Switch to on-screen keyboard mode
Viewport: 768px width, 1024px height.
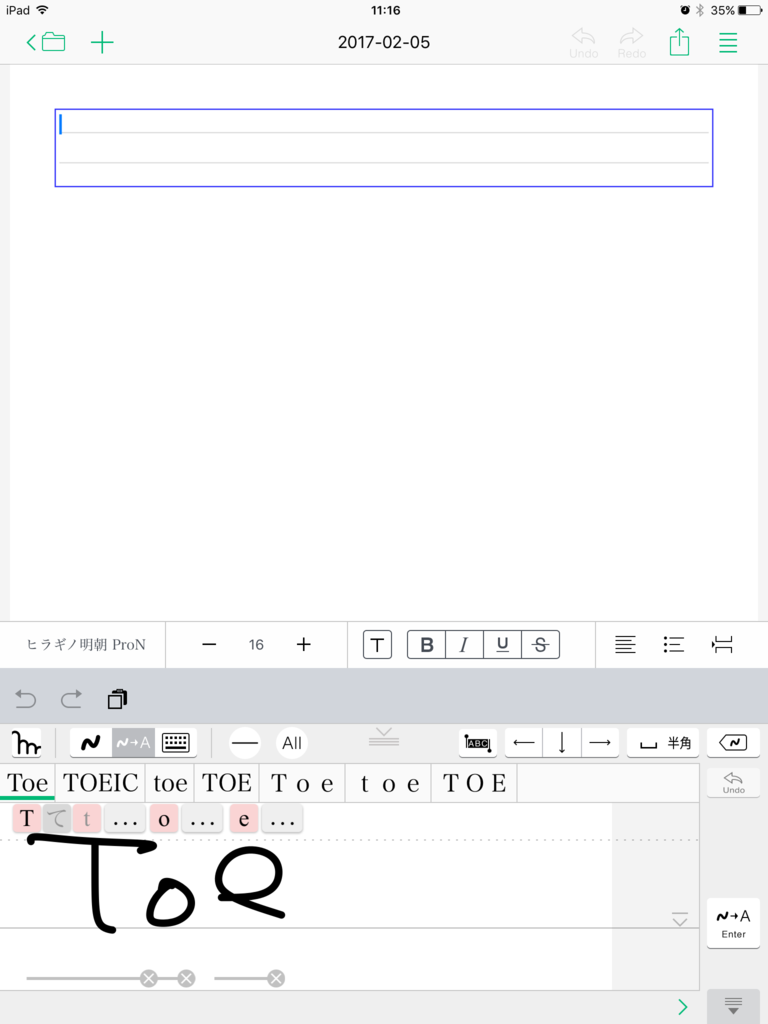[x=176, y=743]
